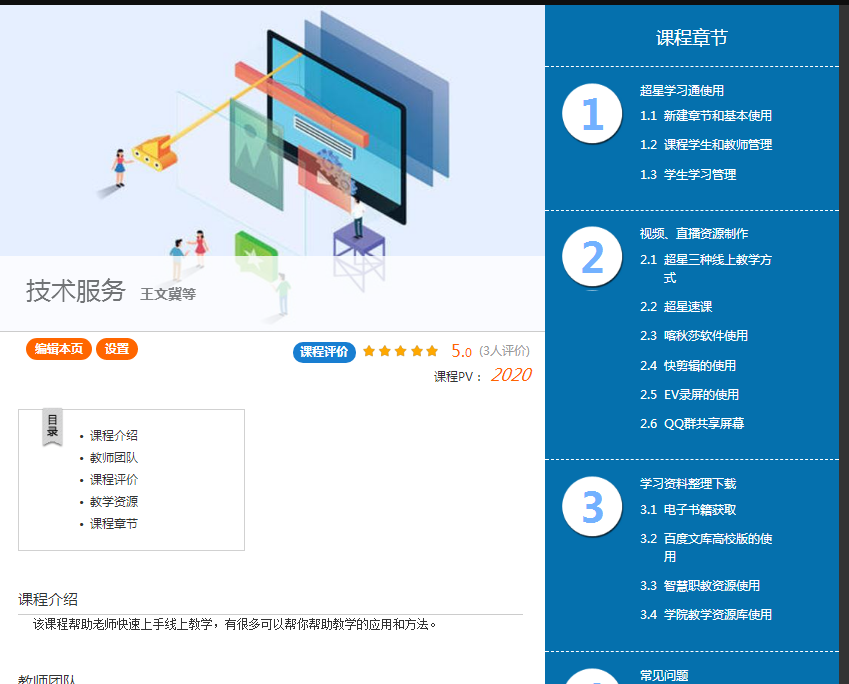Click the author name 王文冀等
Image resolution: width=849 pixels, height=684 pixels.
click(168, 294)
